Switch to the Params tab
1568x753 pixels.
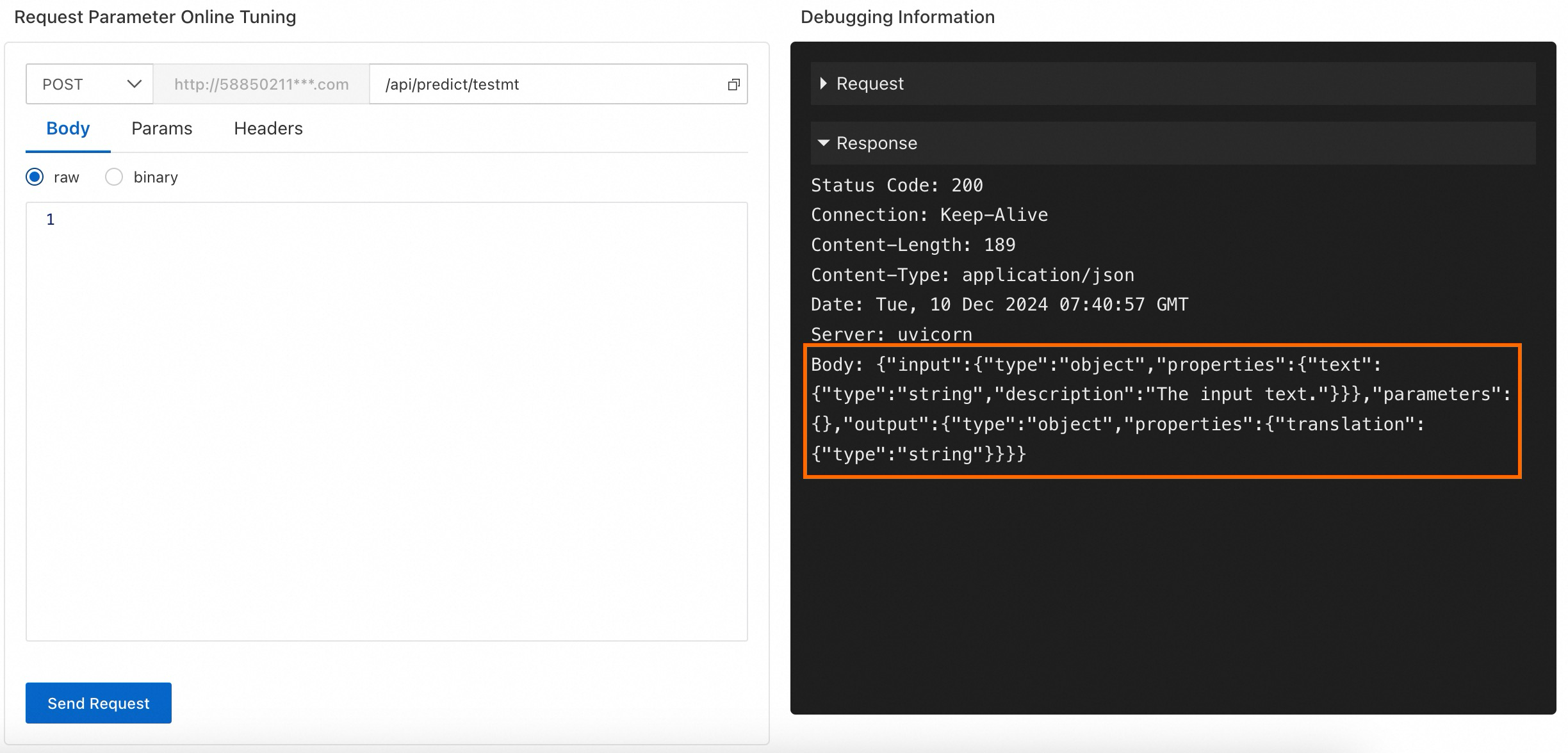click(x=161, y=128)
